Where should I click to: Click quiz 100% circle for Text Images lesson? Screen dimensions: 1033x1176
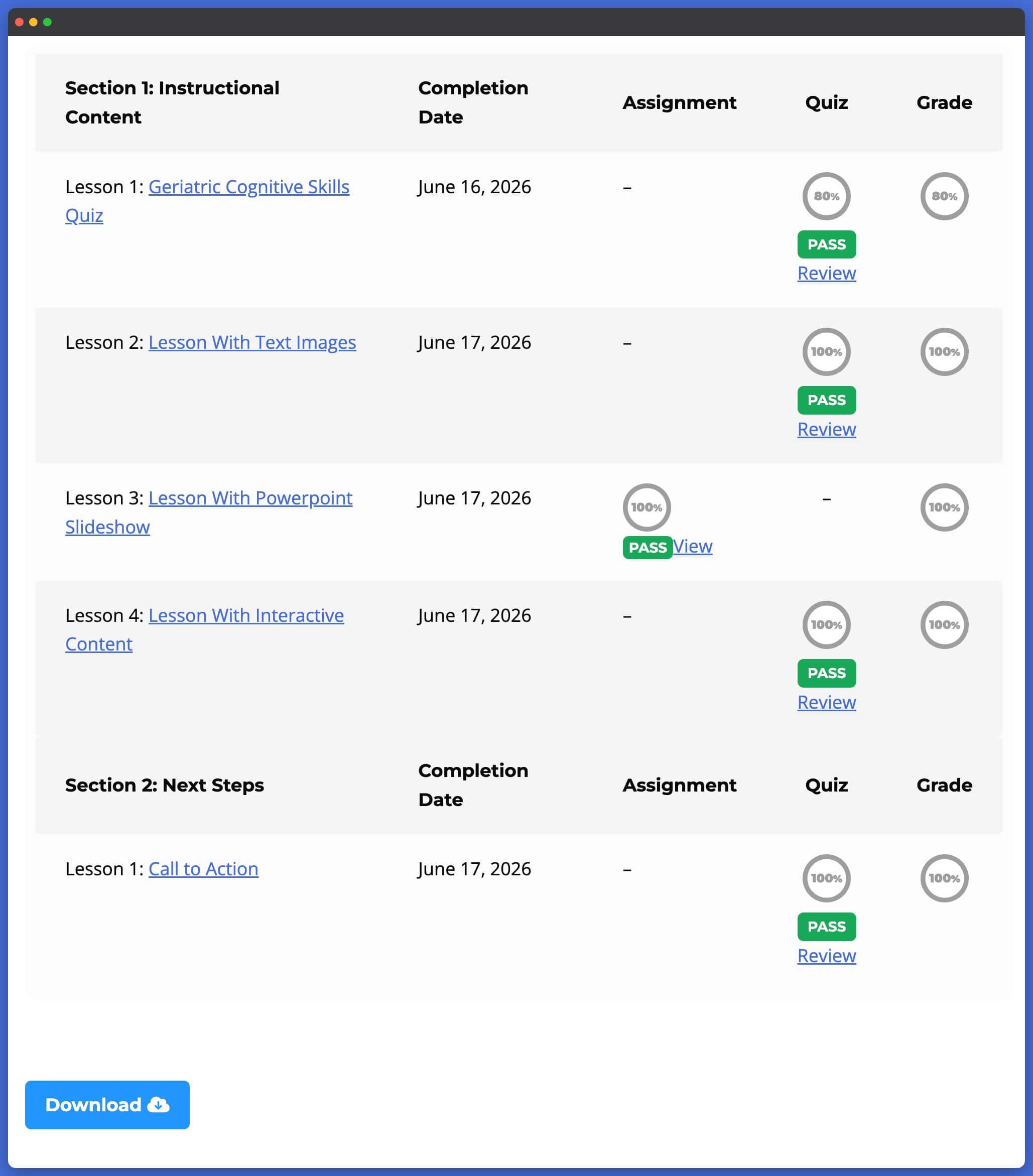(x=826, y=351)
